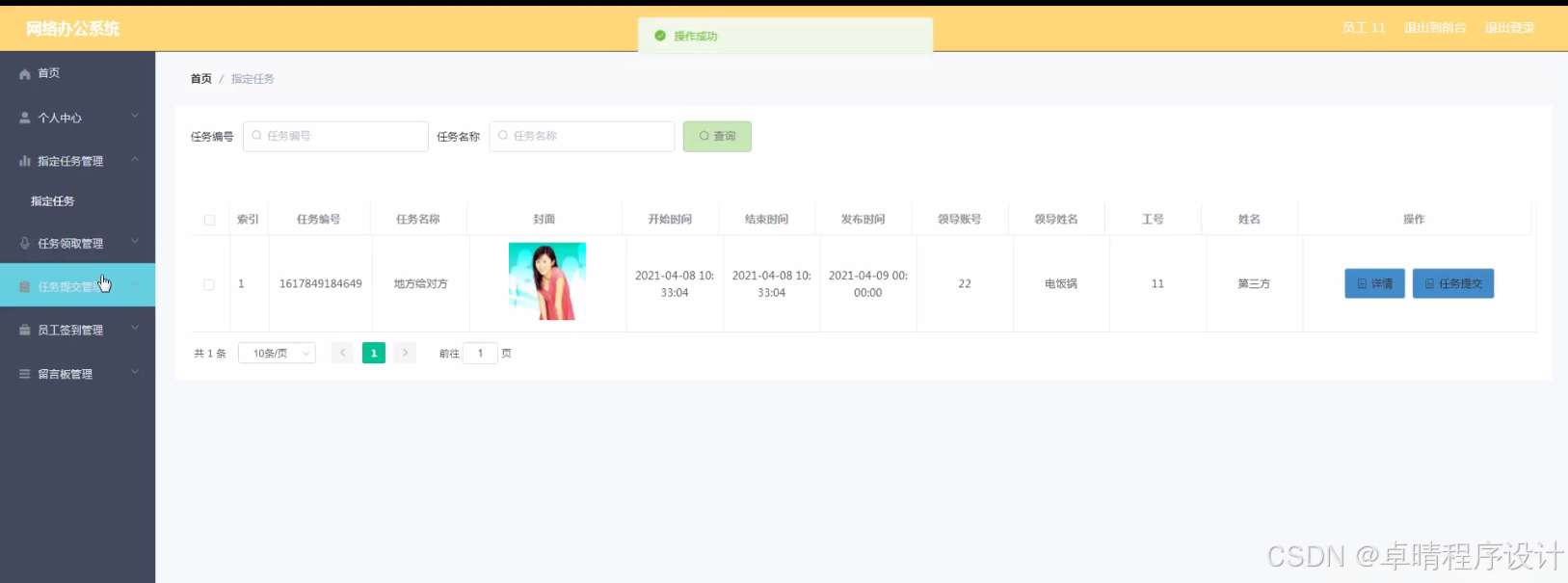Viewport: 1568px width, 583px height.
Task: Click the person icon beside 个人中心
Action: [25, 118]
